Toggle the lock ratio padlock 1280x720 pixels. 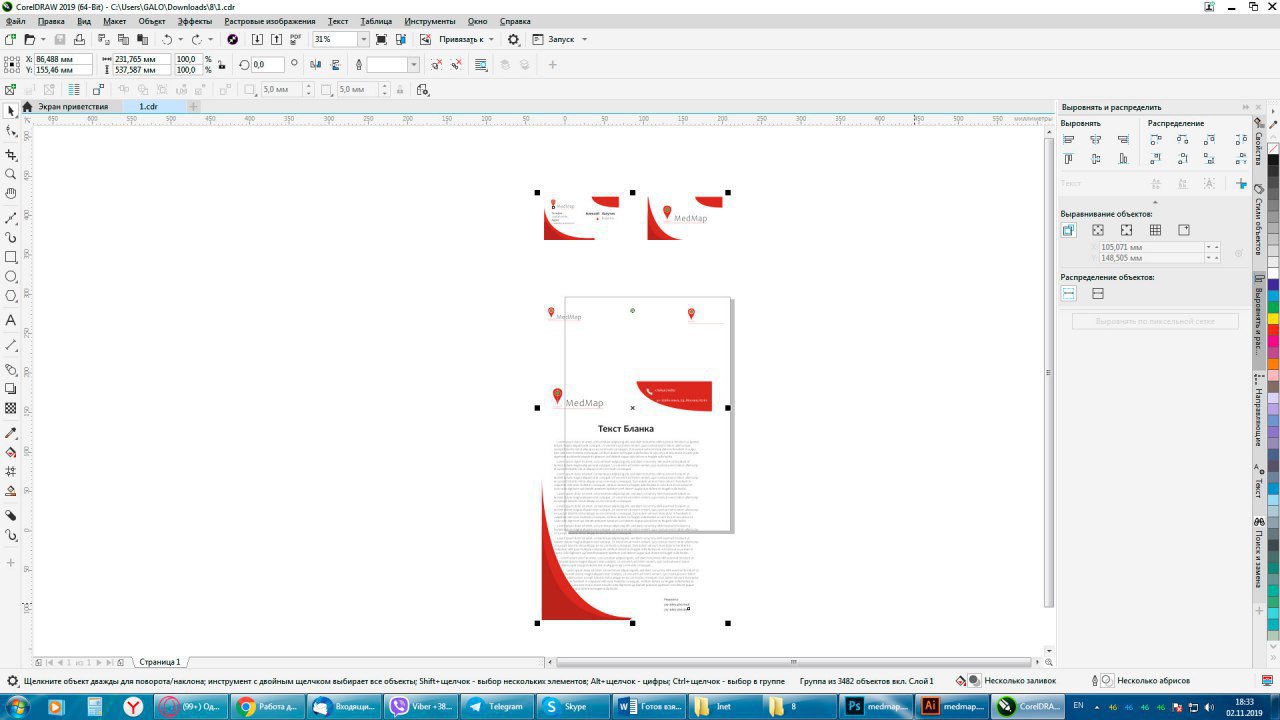pos(221,65)
